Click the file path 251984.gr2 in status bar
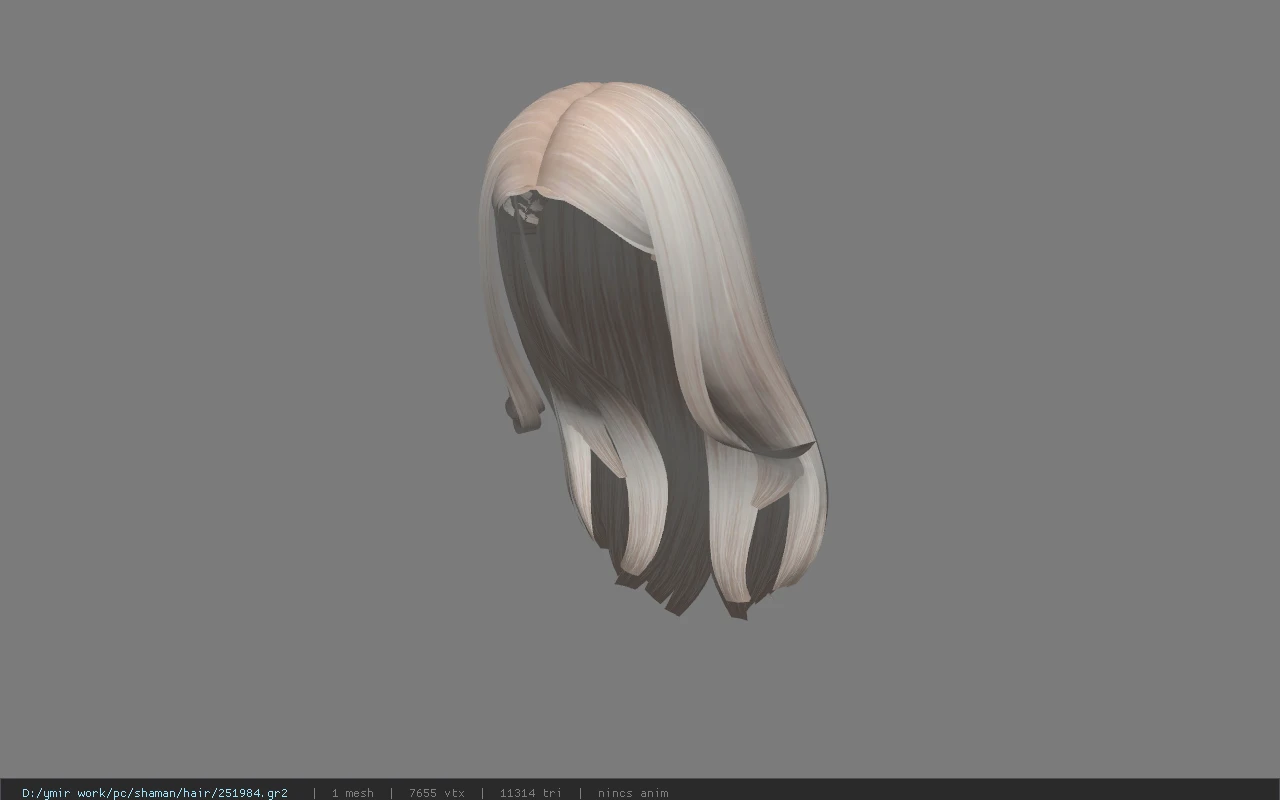The width and height of the screenshot is (1280, 800). [x=154, y=793]
